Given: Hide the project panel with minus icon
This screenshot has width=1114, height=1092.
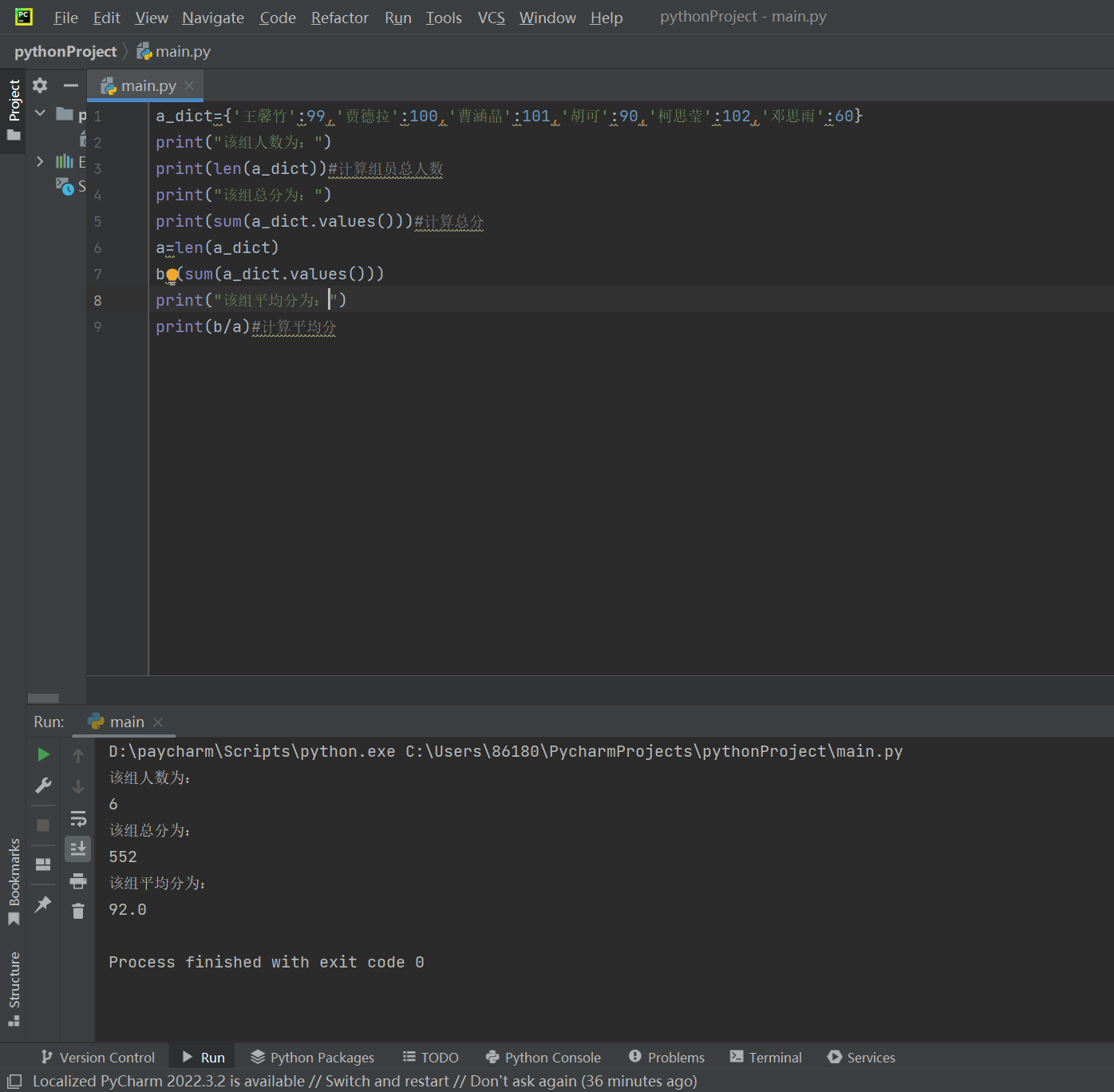Looking at the screenshot, I should pyautogui.click(x=71, y=85).
